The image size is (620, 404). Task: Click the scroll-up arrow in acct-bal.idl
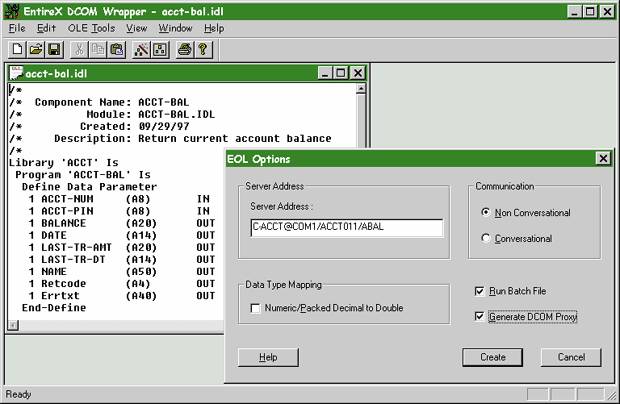[360, 89]
